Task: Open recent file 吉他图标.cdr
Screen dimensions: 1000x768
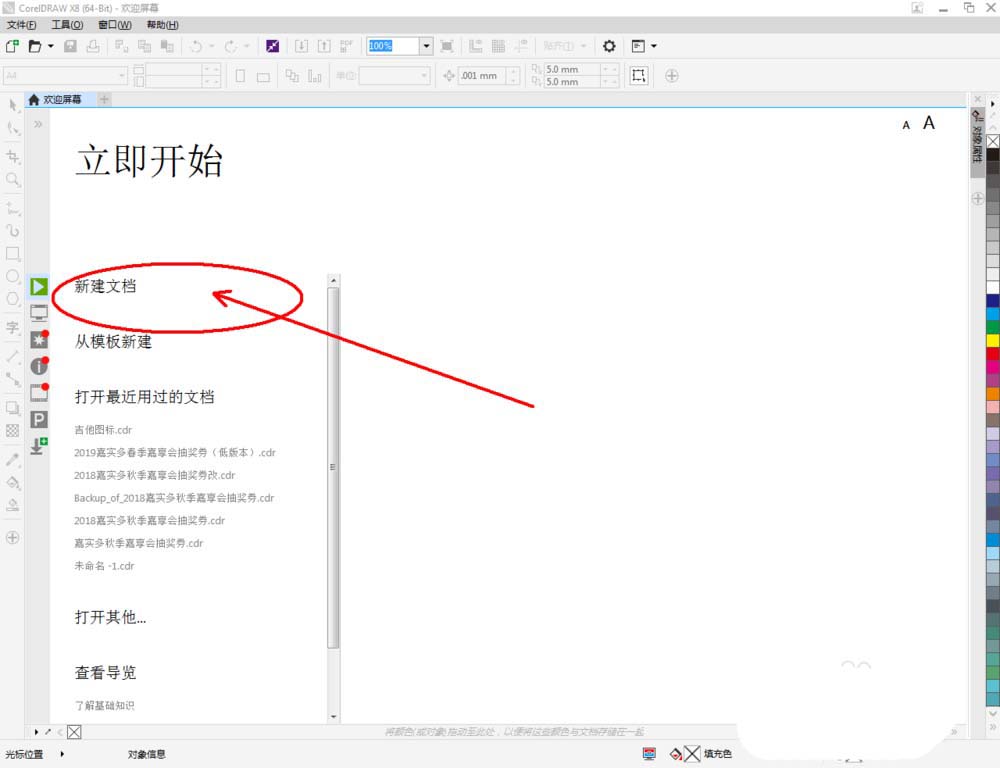Action: tap(103, 430)
